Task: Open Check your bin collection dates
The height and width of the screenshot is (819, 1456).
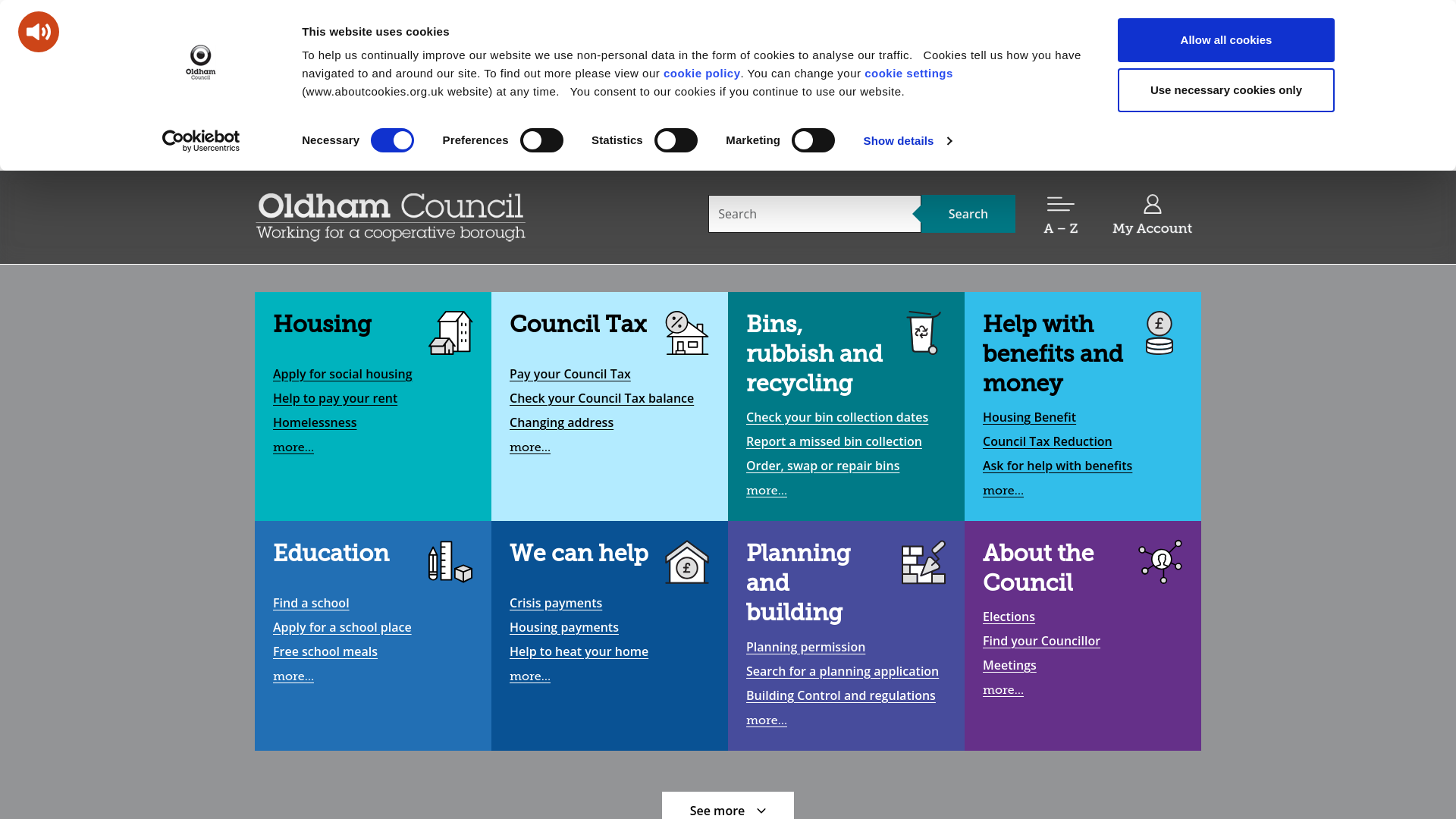Action: 837,418
